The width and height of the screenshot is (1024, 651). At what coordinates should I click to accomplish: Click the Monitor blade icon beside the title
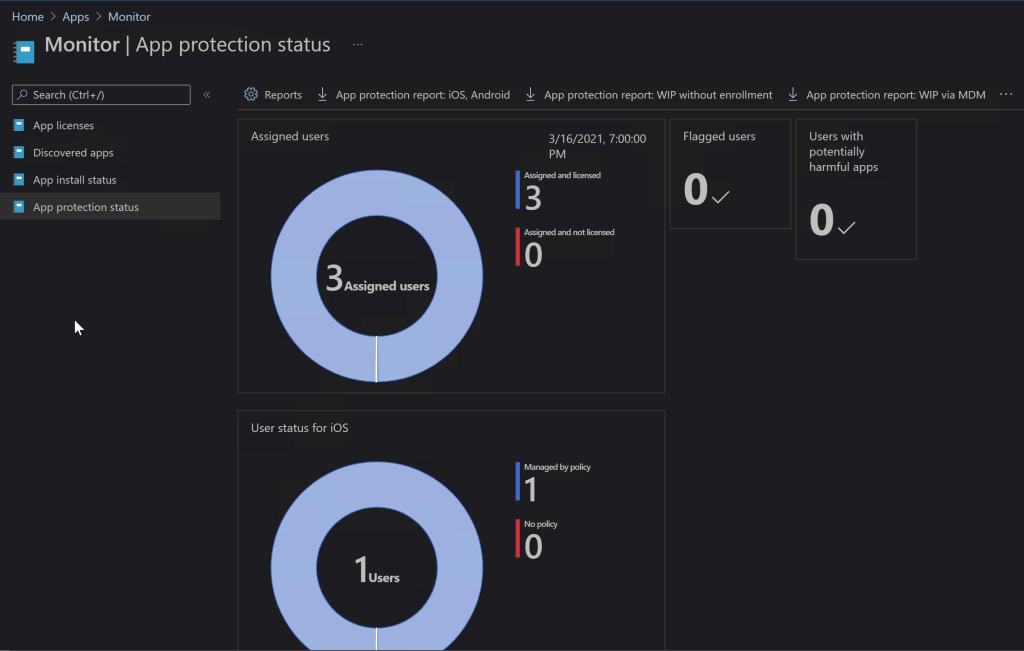pos(23,50)
